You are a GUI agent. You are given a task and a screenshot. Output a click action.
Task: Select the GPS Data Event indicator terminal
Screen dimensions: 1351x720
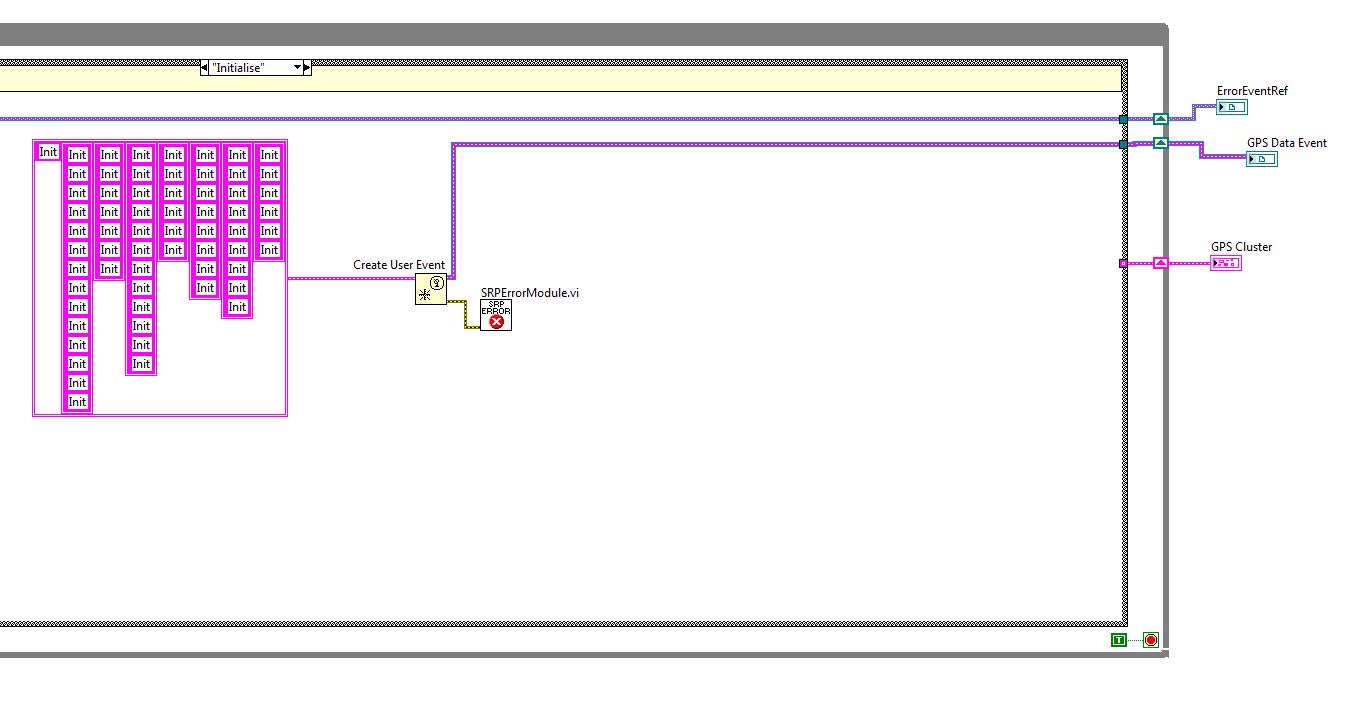(x=1262, y=159)
